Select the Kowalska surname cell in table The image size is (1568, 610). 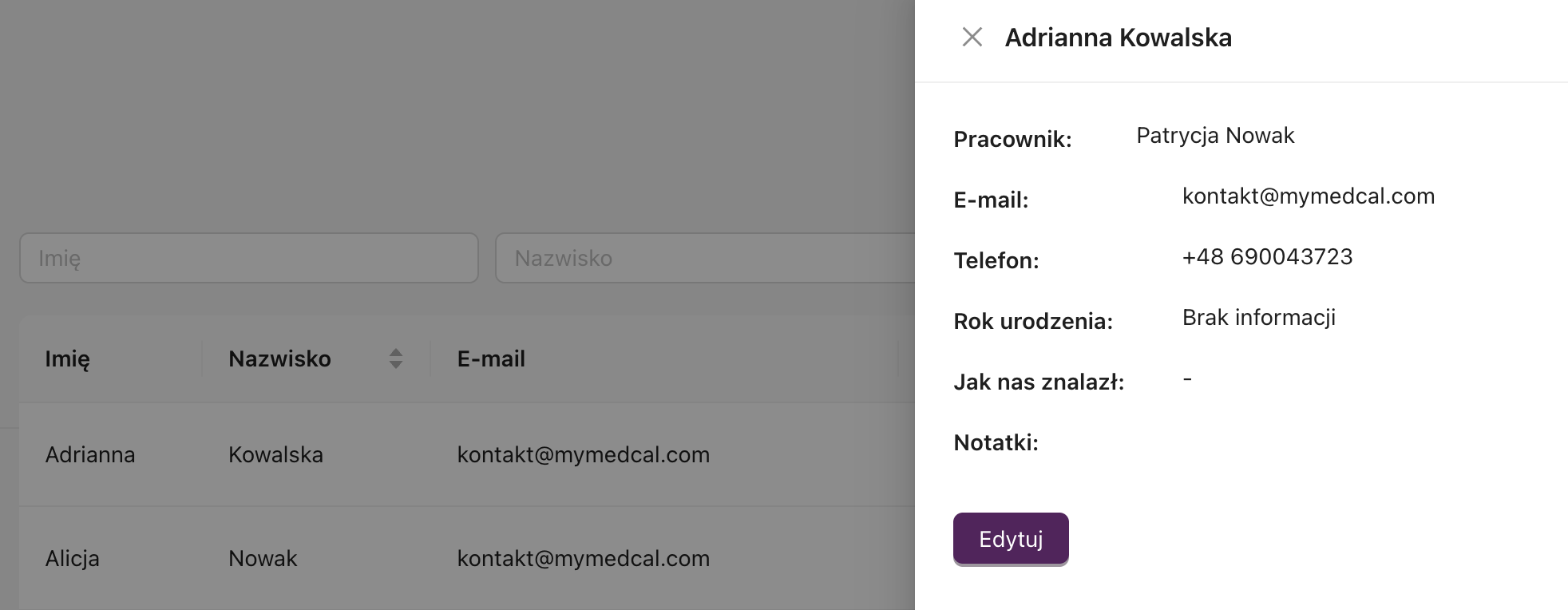point(275,455)
